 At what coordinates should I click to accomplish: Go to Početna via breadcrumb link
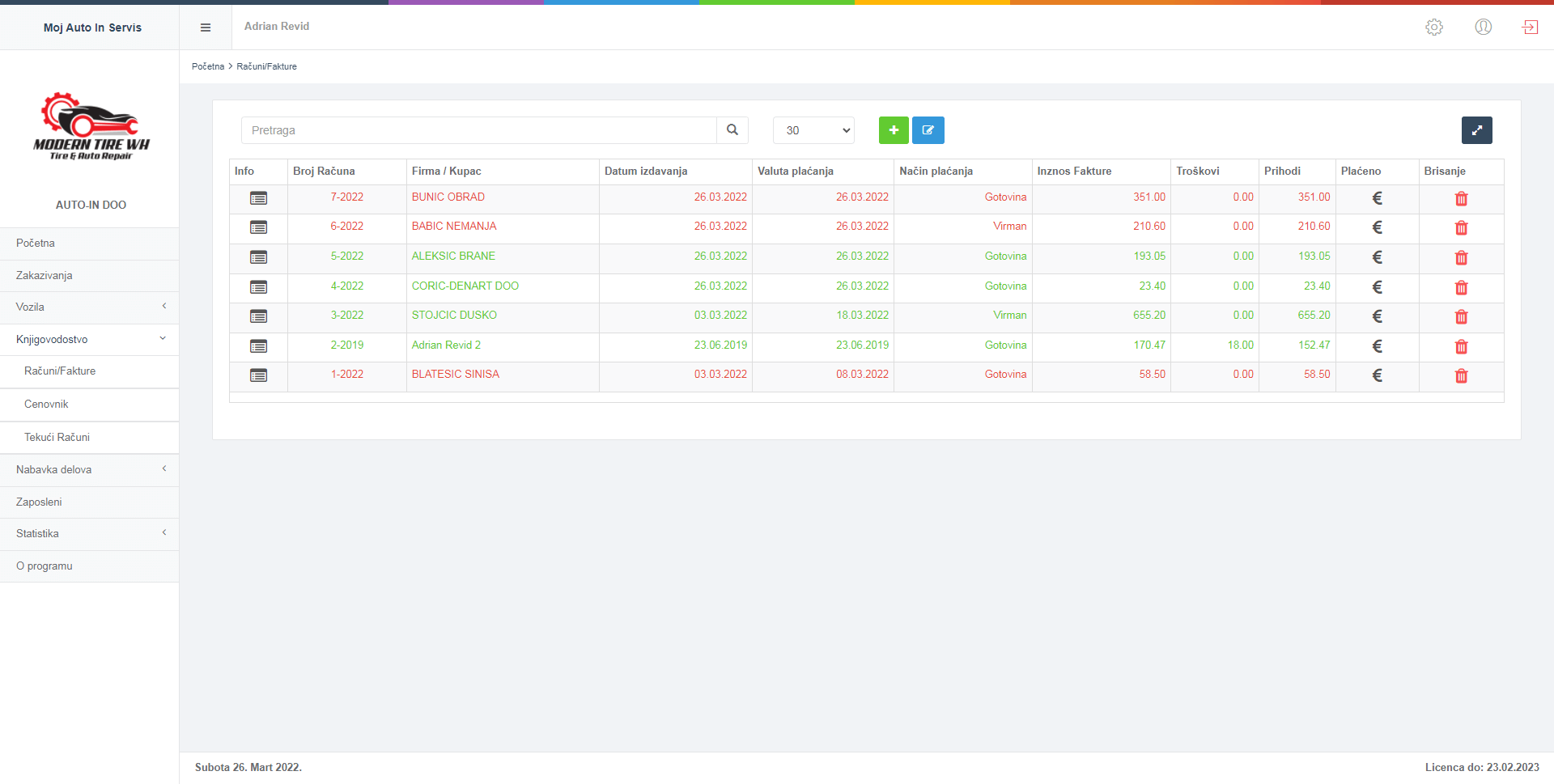pos(208,66)
